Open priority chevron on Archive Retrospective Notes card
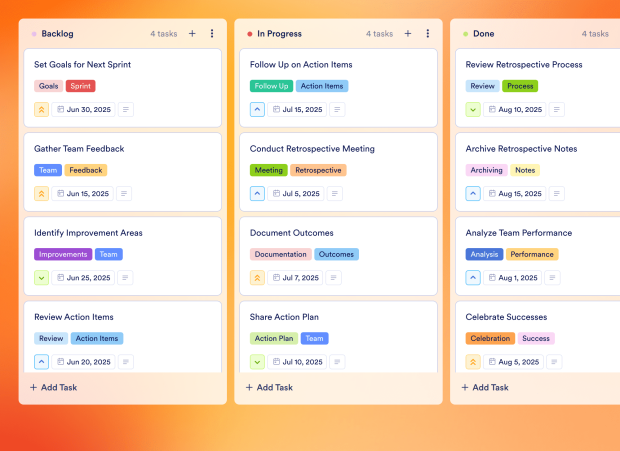620x451 pixels. 473,194
